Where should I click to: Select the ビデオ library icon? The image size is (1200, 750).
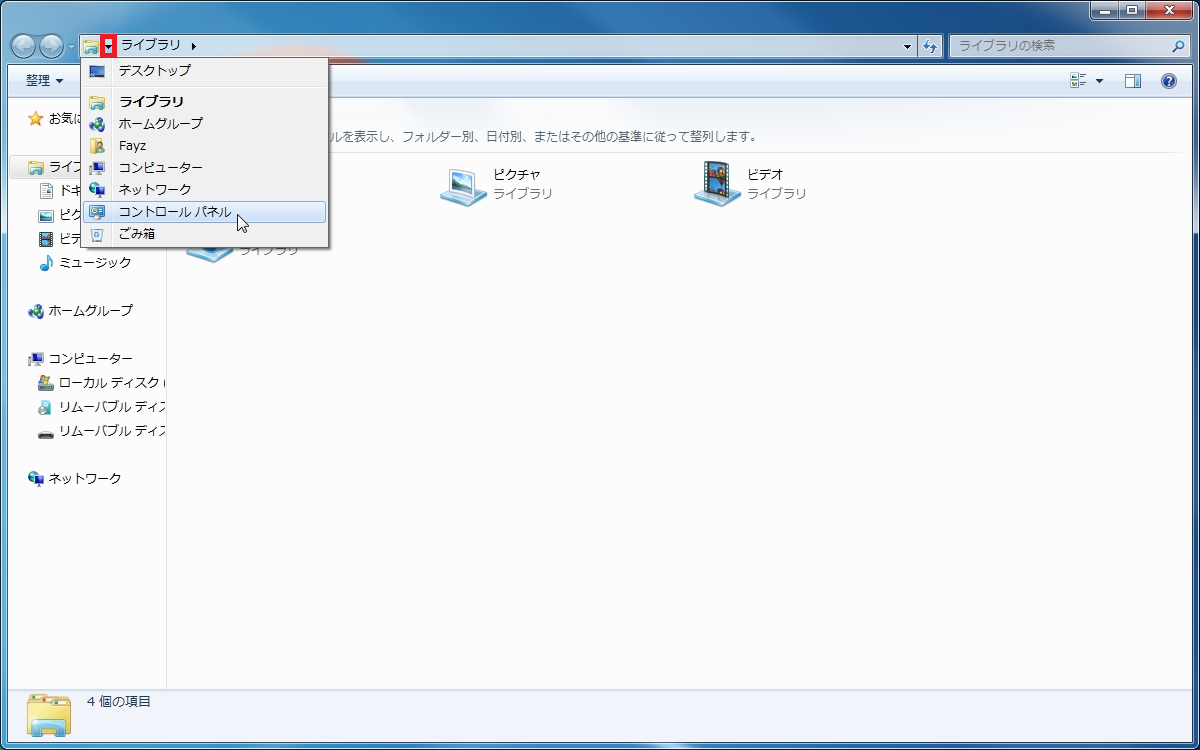[x=717, y=184]
